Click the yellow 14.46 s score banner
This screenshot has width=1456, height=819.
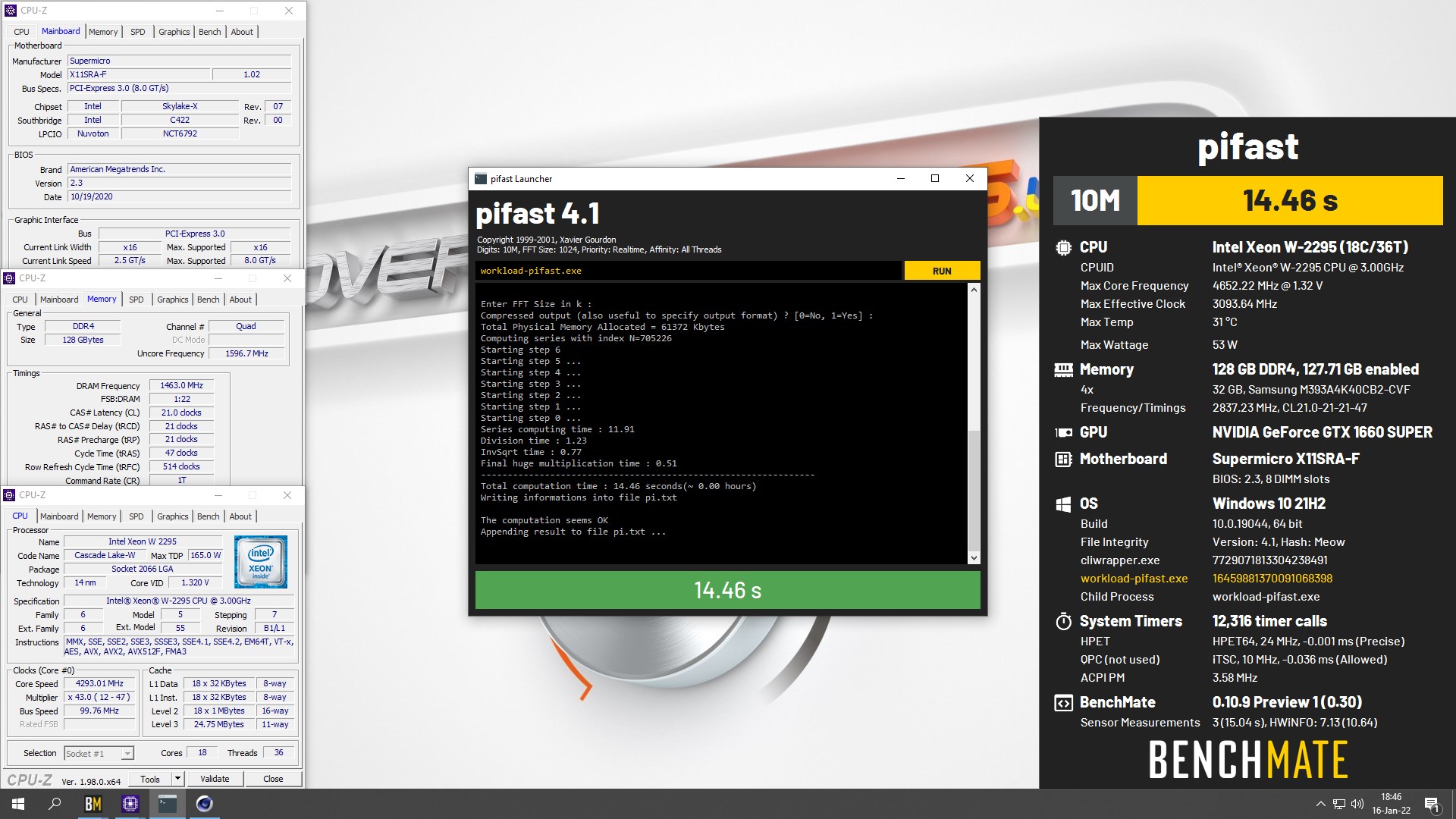1290,200
